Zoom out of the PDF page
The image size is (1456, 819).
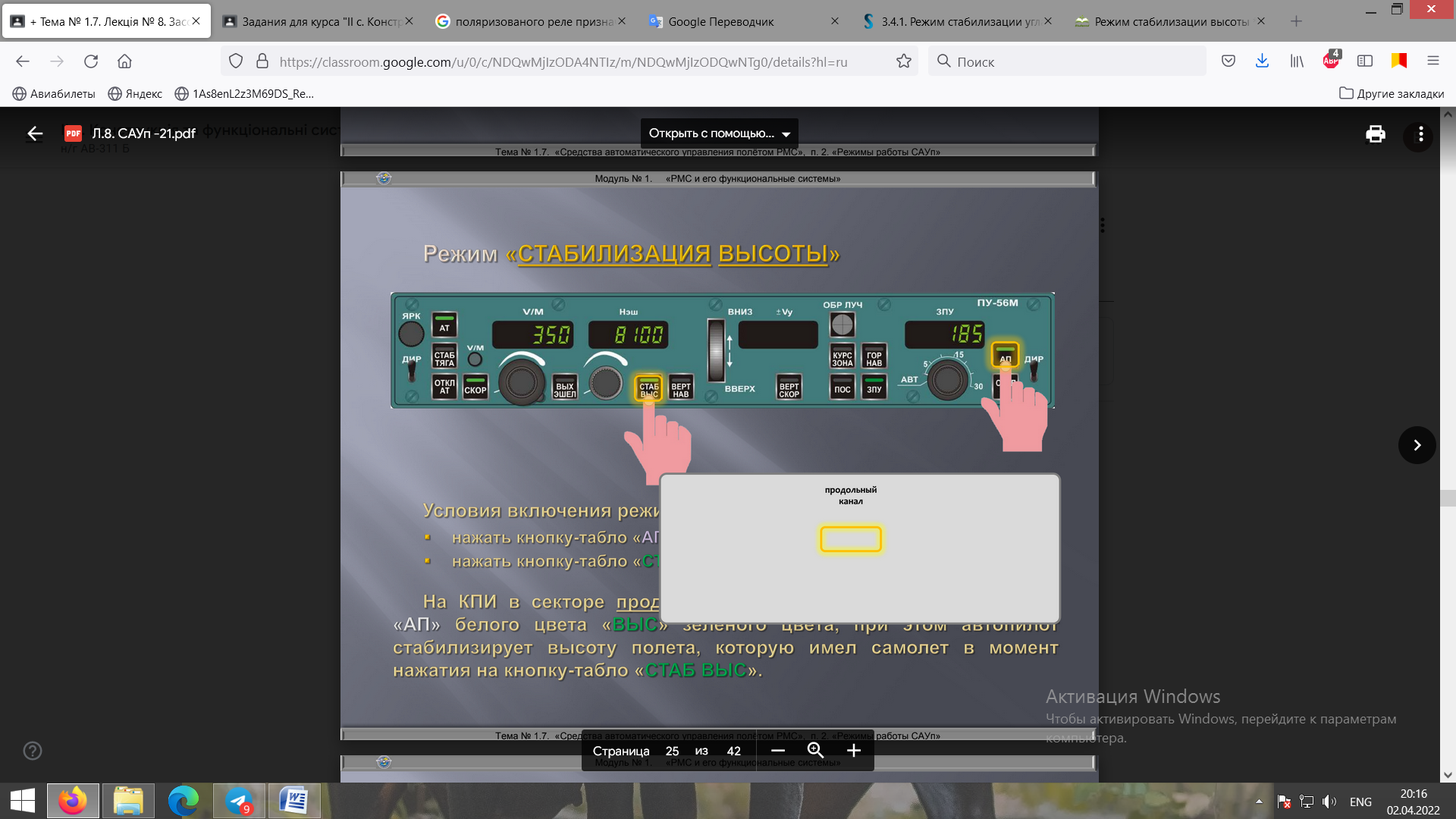[x=778, y=751]
